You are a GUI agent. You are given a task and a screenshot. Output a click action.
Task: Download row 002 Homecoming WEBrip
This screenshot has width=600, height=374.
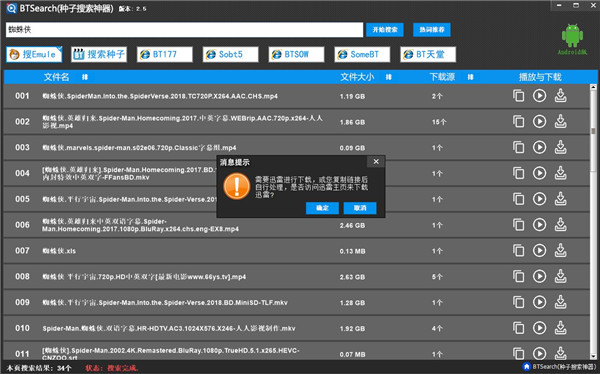(x=561, y=121)
